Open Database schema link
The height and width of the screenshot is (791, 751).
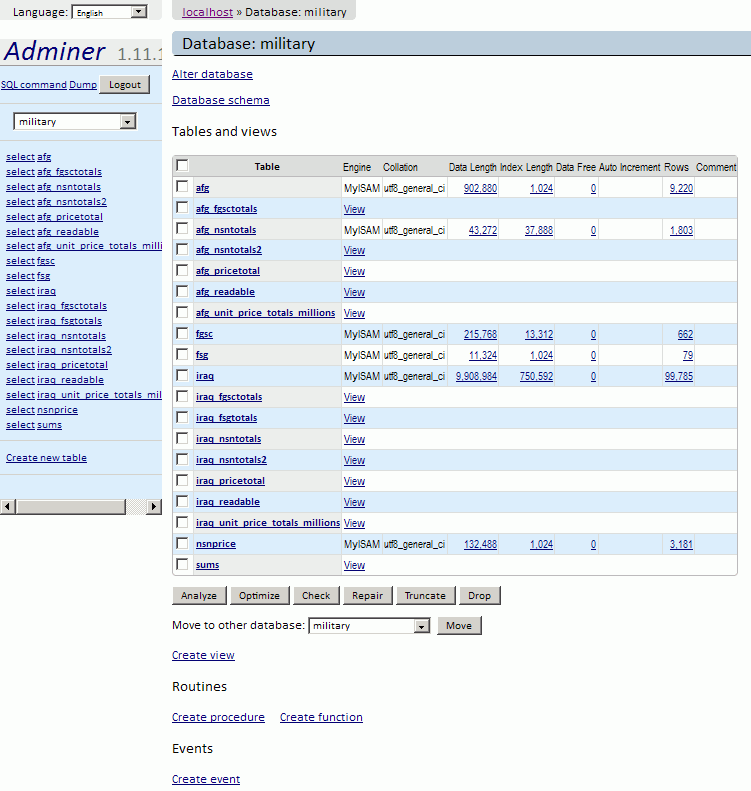220,100
